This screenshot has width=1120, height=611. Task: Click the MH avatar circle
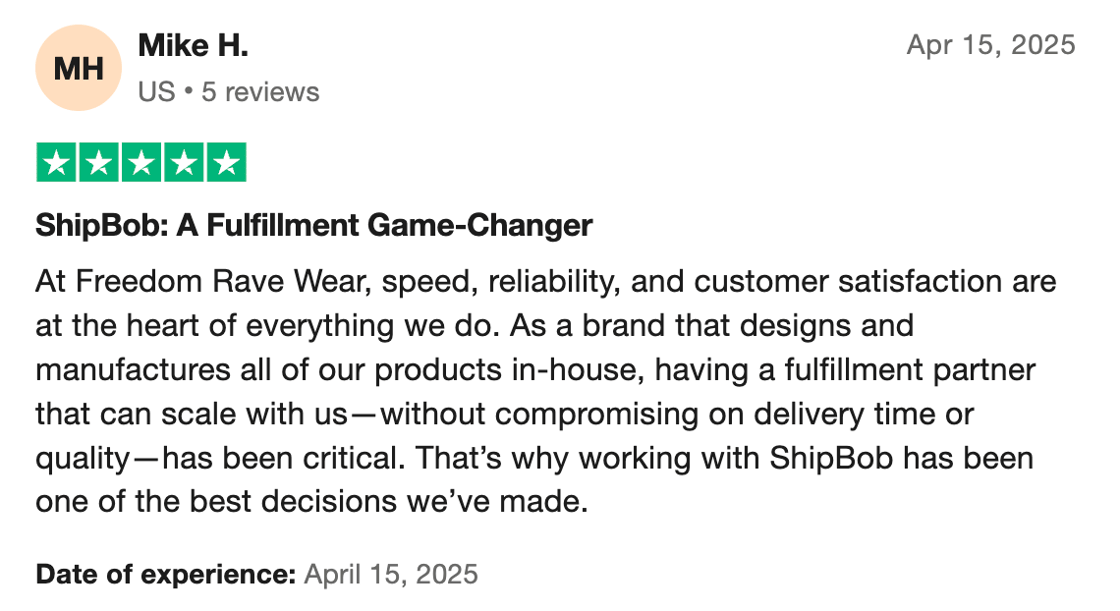click(x=79, y=68)
